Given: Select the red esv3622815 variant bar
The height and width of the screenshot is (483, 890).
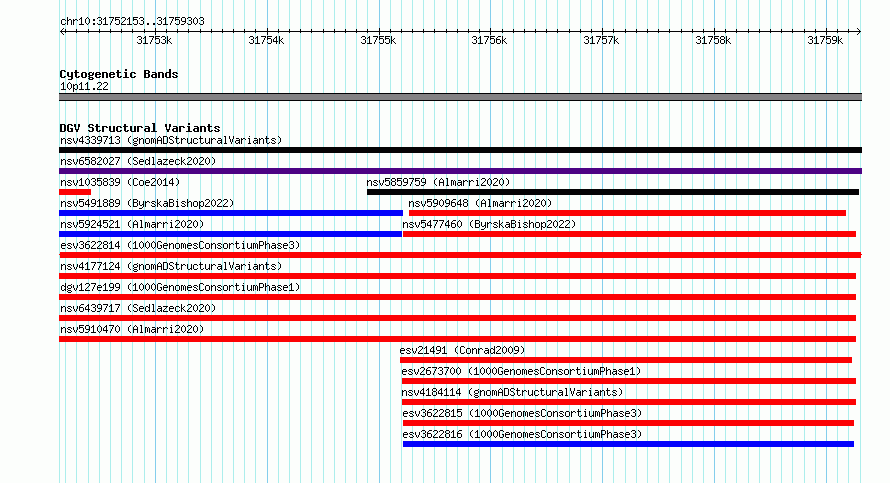Looking at the screenshot, I should [628, 423].
